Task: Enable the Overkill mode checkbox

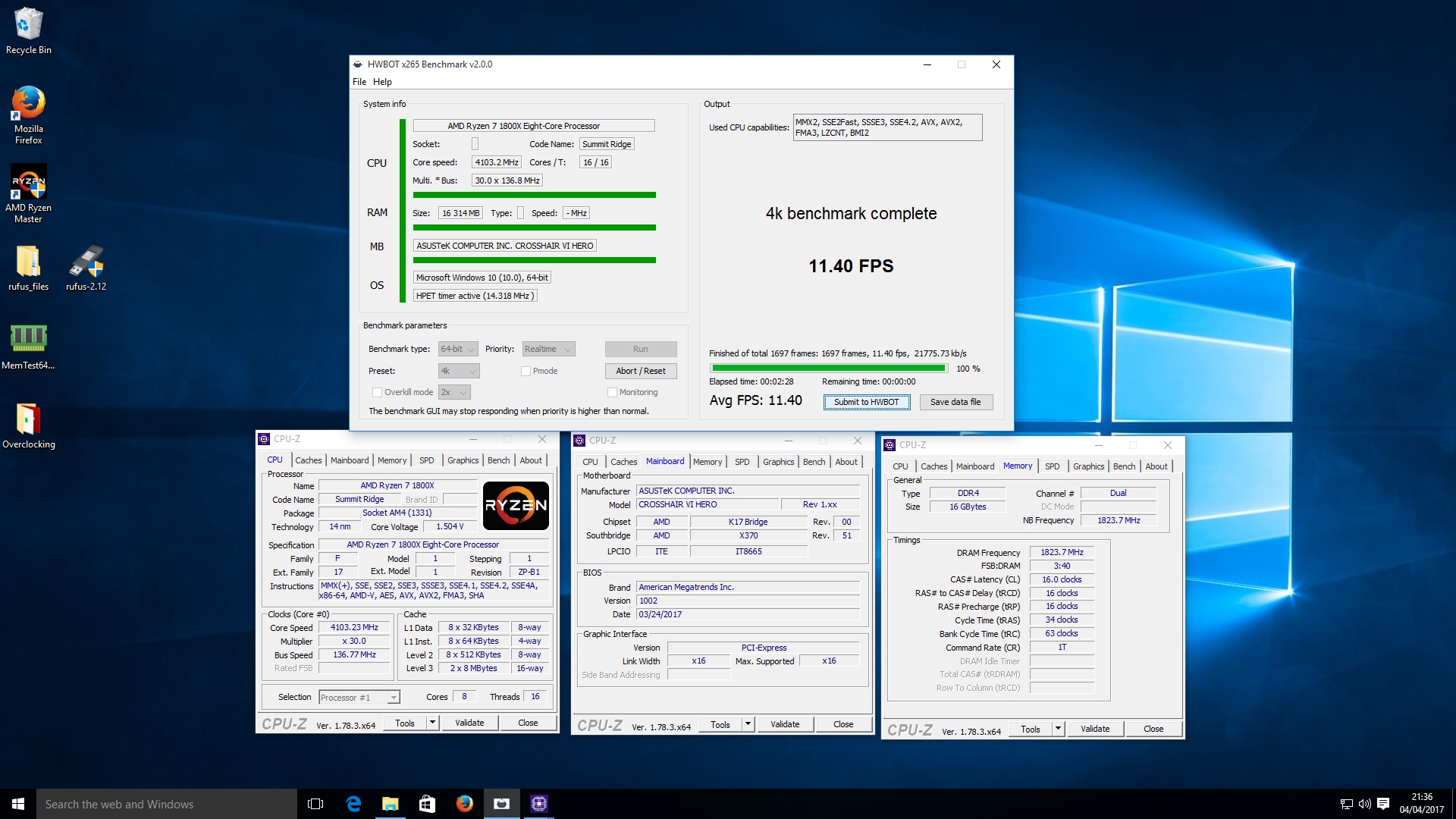Action: tap(377, 393)
